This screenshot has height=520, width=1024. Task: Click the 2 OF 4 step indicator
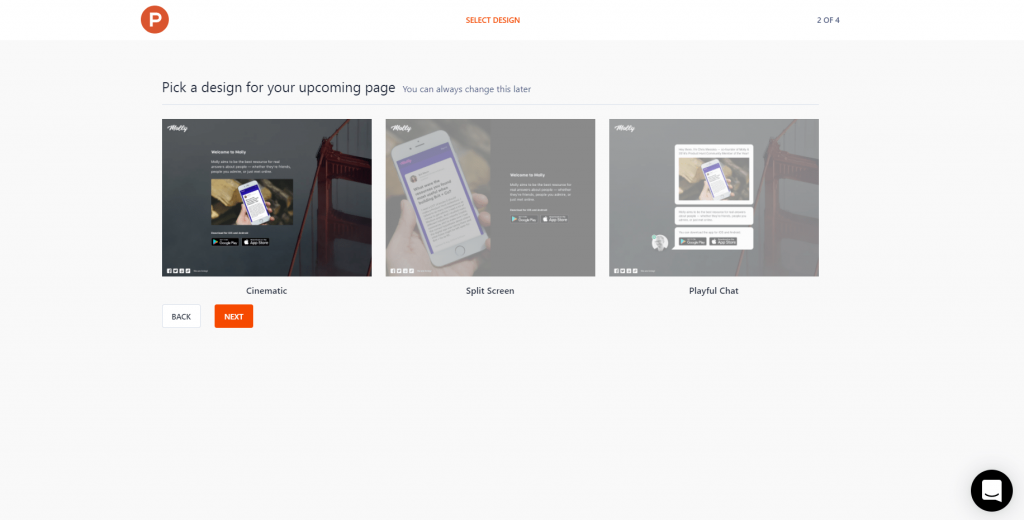coord(828,20)
